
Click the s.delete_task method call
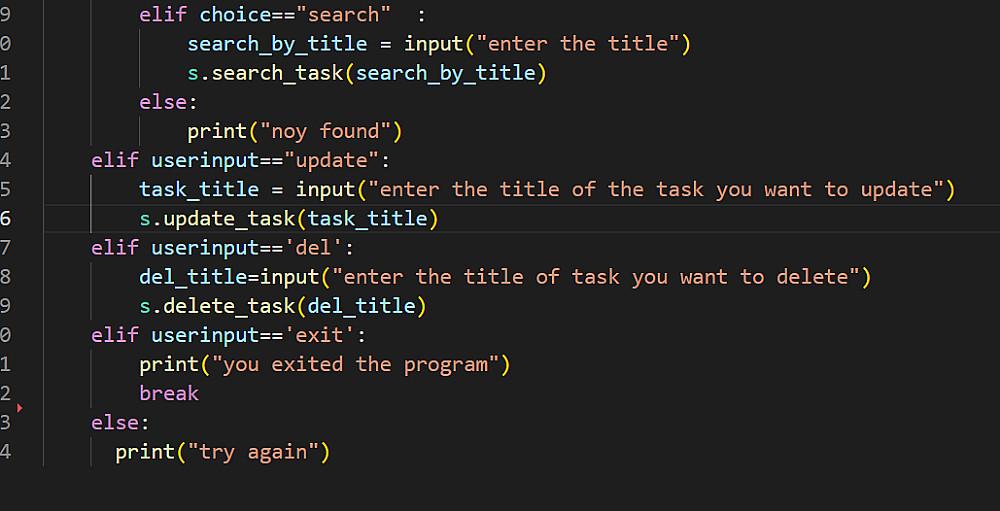click(x=222, y=305)
